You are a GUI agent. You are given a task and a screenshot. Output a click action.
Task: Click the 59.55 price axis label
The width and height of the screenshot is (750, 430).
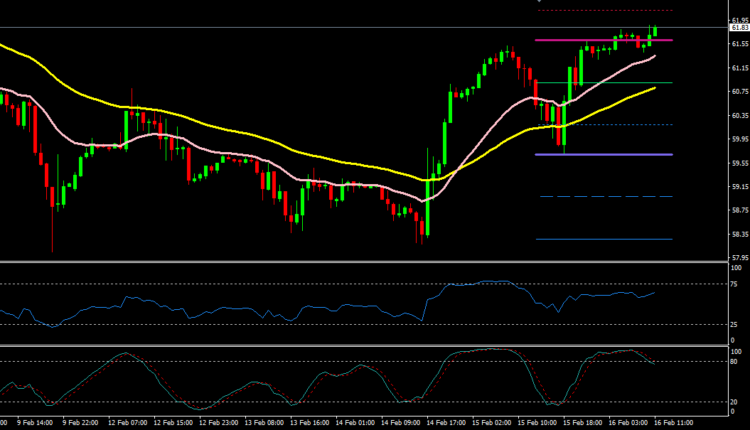[x=739, y=163]
